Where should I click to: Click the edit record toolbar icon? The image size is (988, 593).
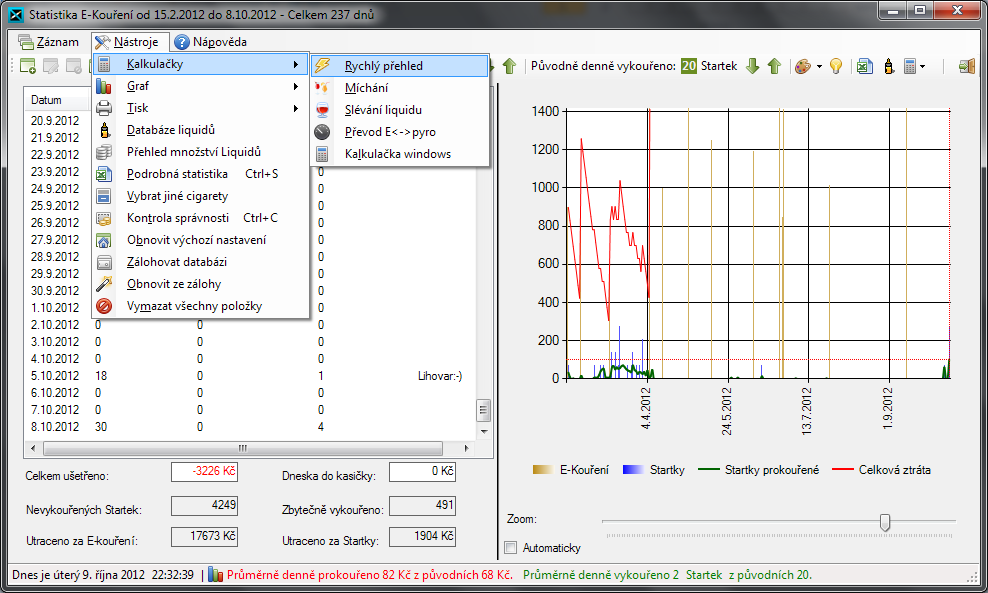click(x=51, y=66)
